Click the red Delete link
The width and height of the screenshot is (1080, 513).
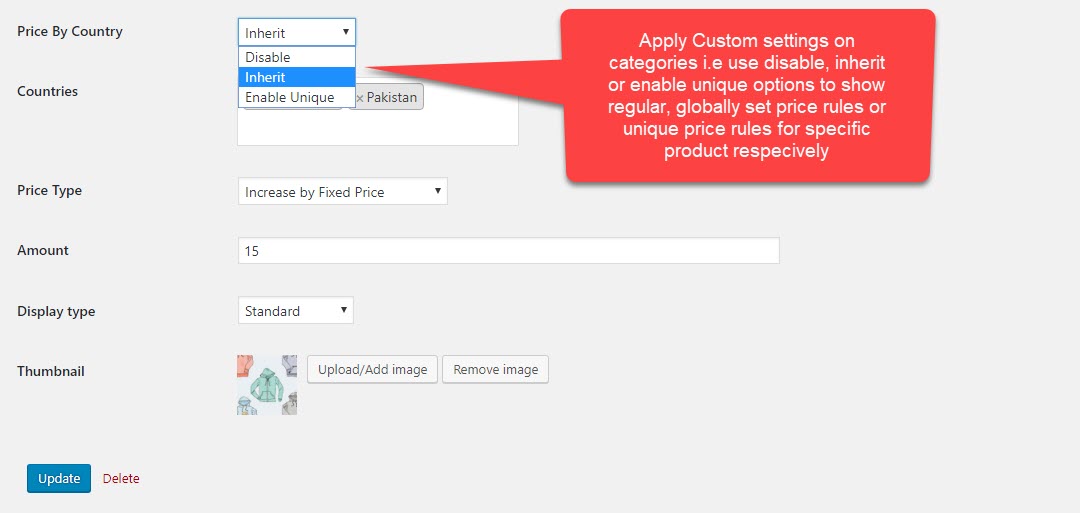121,479
